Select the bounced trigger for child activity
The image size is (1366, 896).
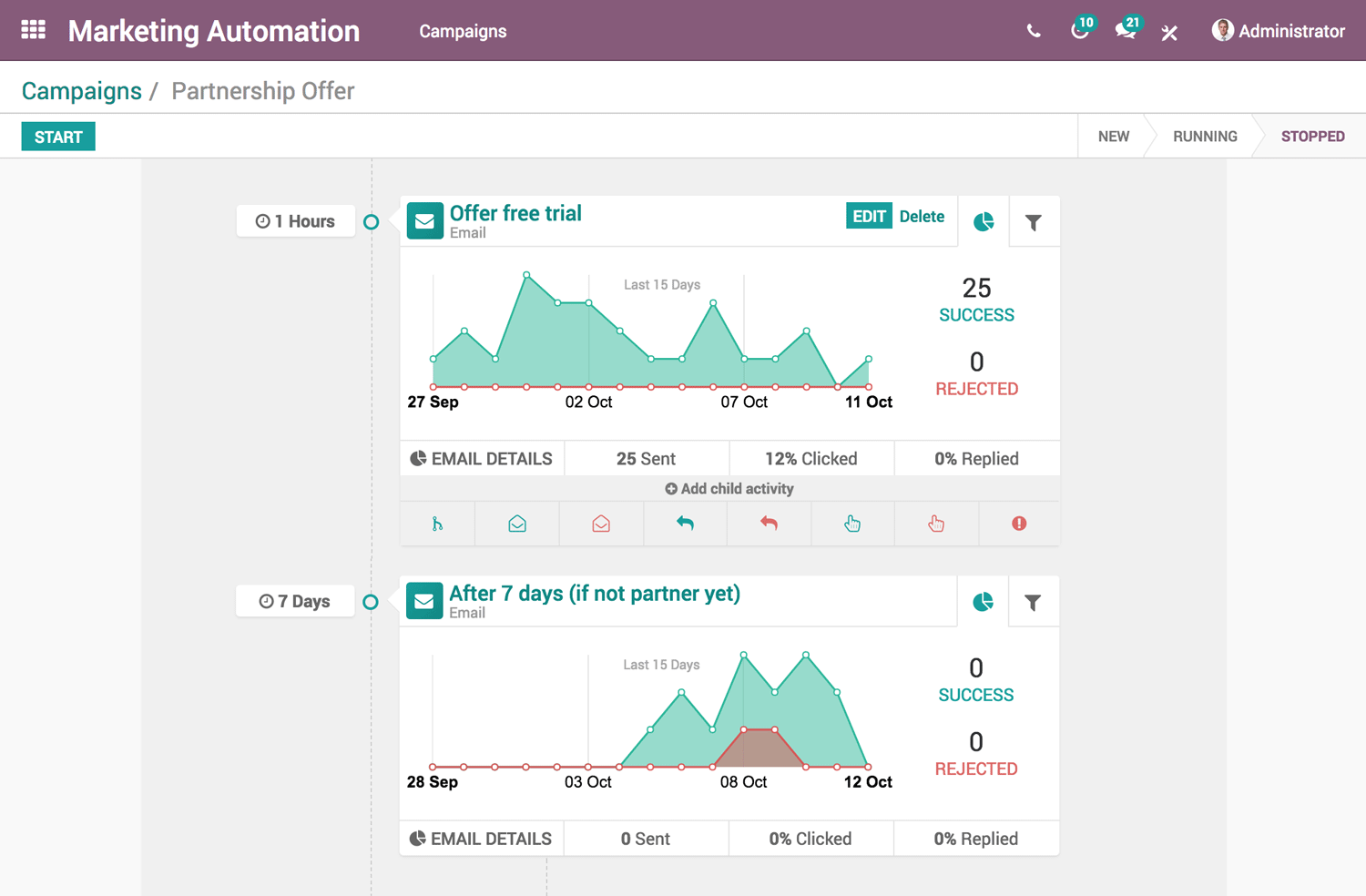[1019, 524]
